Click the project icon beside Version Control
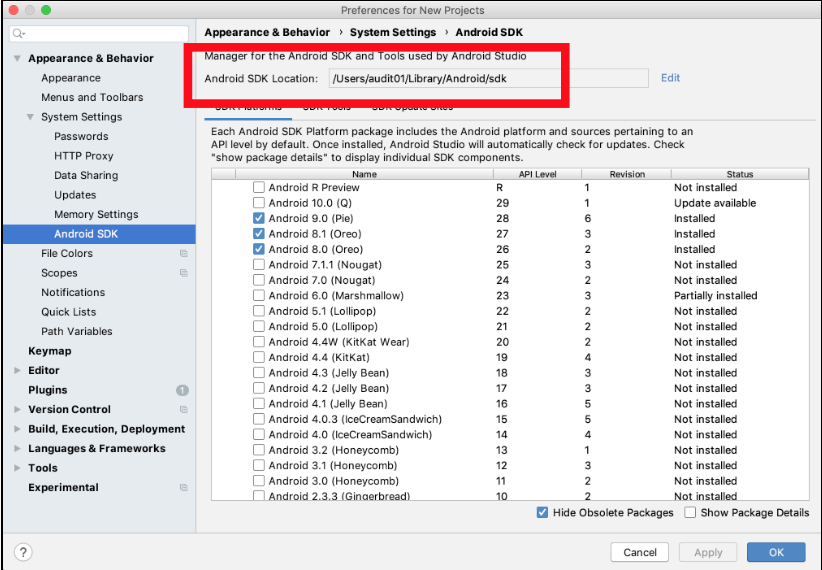Viewport: 822px width, 570px height. [x=183, y=409]
